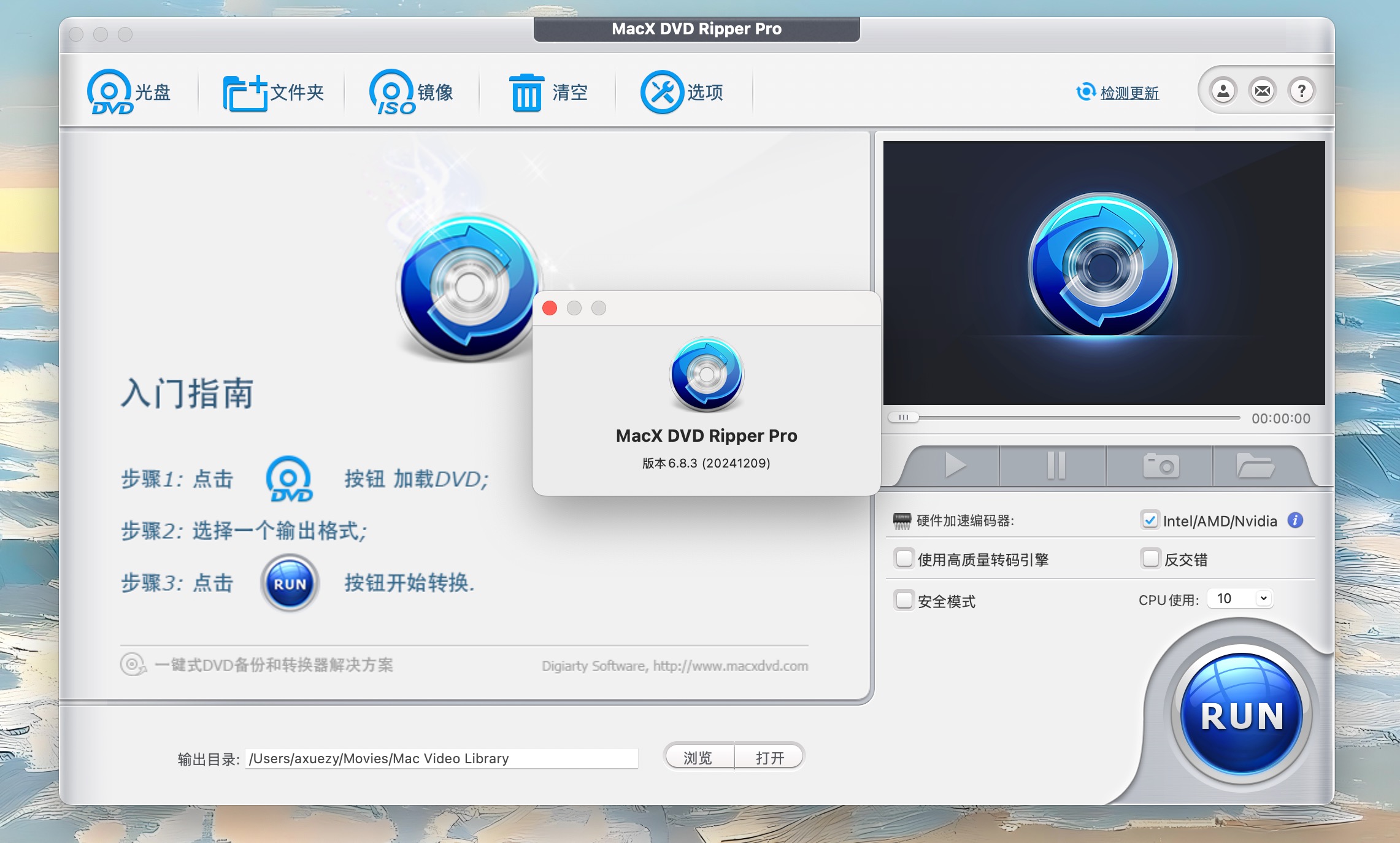Open the snapshot folder icon under the preview
The height and width of the screenshot is (843, 1400).
pyautogui.click(x=1255, y=465)
